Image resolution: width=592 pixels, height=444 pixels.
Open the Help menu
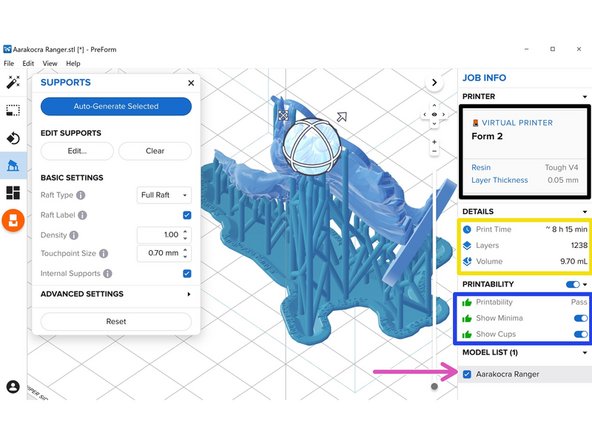click(73, 63)
